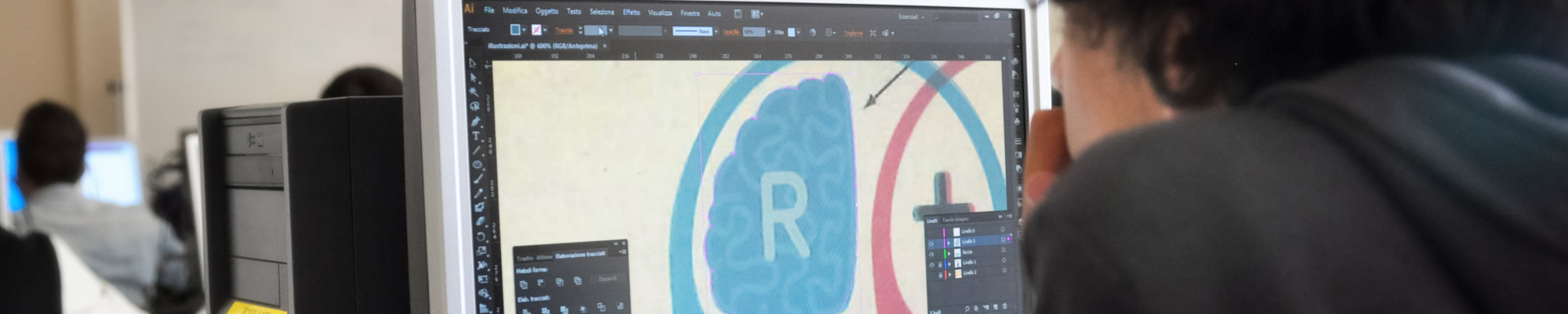Open the Seleziona menu
Image resolution: width=1568 pixels, height=314 pixels.
tap(601, 12)
